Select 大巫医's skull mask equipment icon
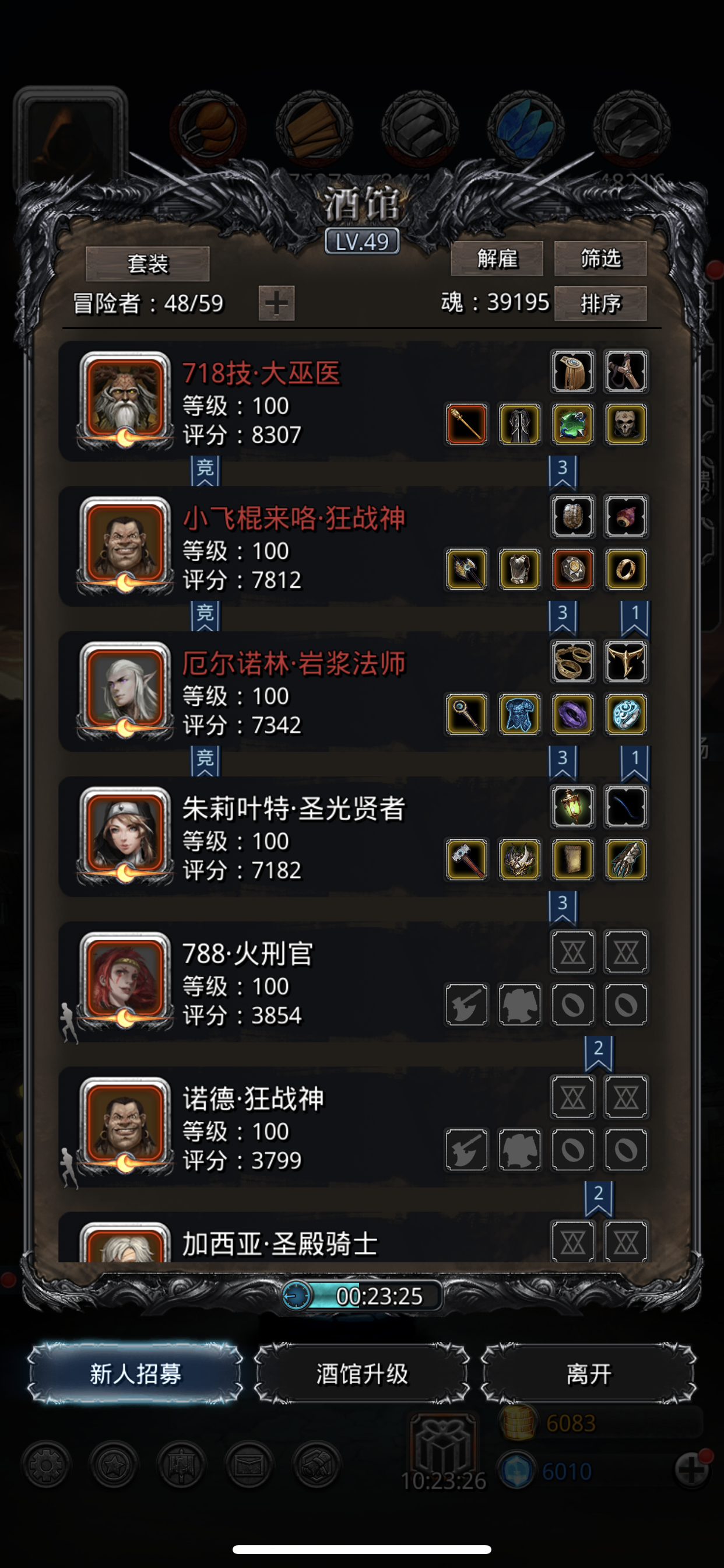724x1568 pixels. pos(625,424)
